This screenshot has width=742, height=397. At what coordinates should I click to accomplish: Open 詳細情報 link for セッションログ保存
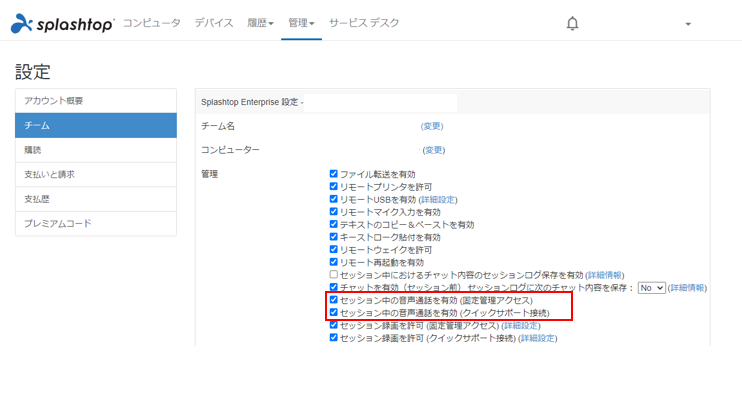point(605,275)
